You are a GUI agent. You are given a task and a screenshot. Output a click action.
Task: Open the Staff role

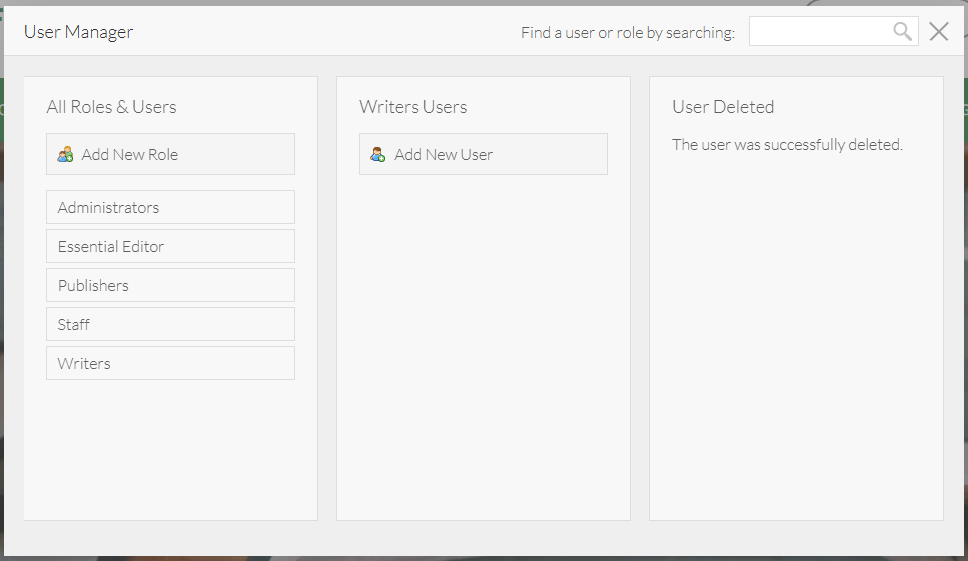[x=170, y=324]
